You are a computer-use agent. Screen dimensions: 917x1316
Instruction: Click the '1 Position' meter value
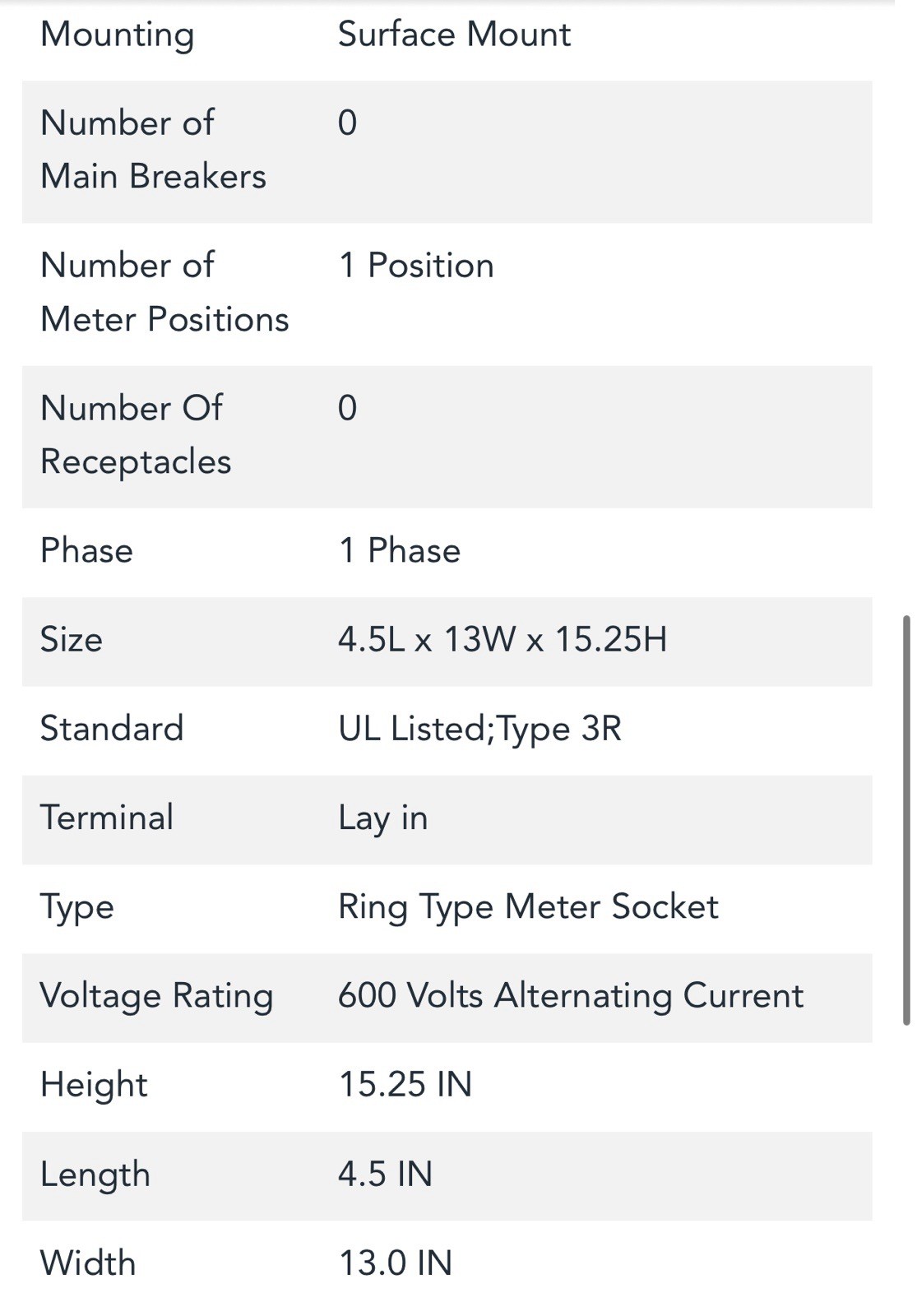pos(416,266)
